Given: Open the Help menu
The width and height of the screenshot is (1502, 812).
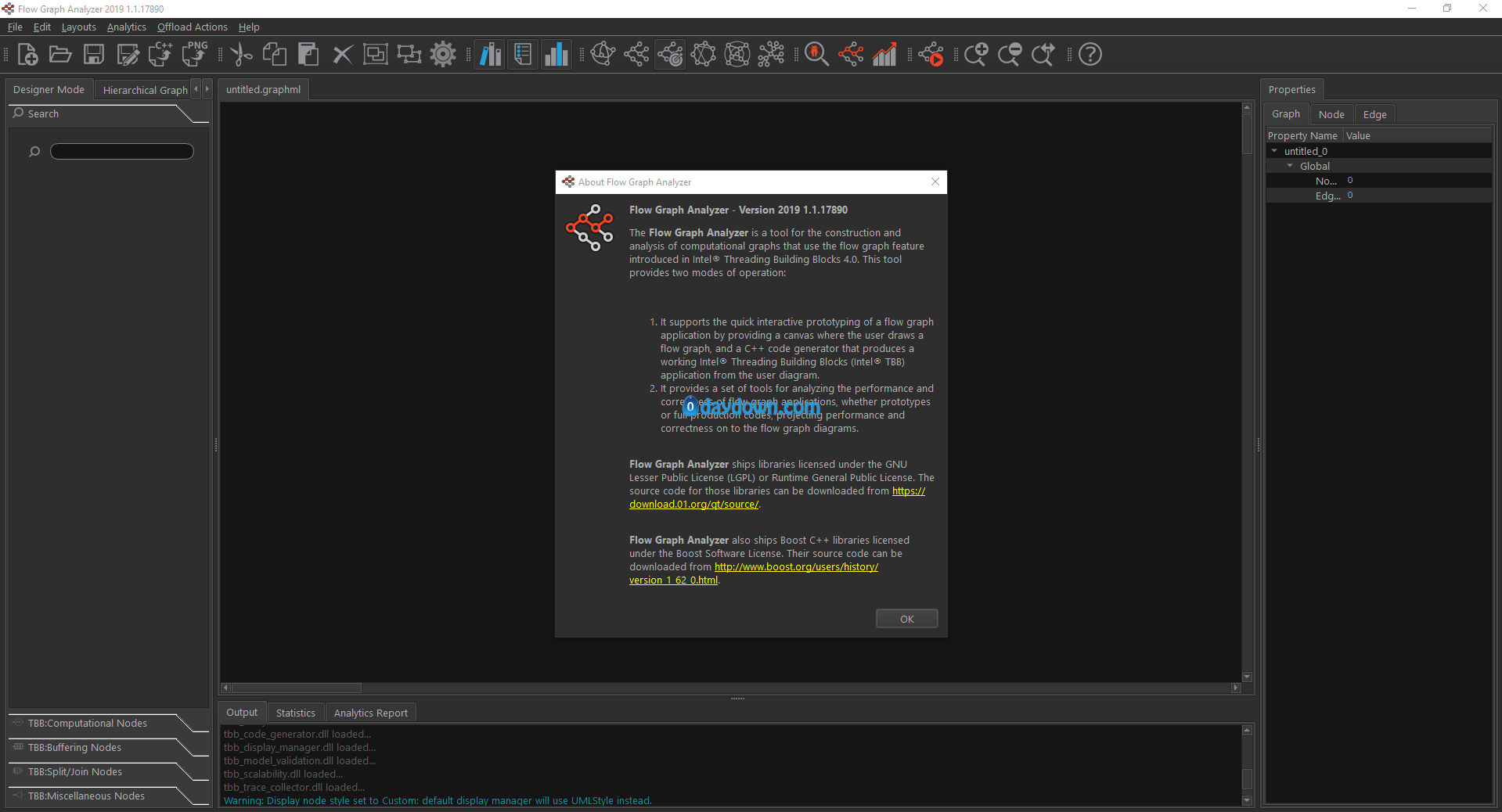Looking at the screenshot, I should pyautogui.click(x=249, y=27).
